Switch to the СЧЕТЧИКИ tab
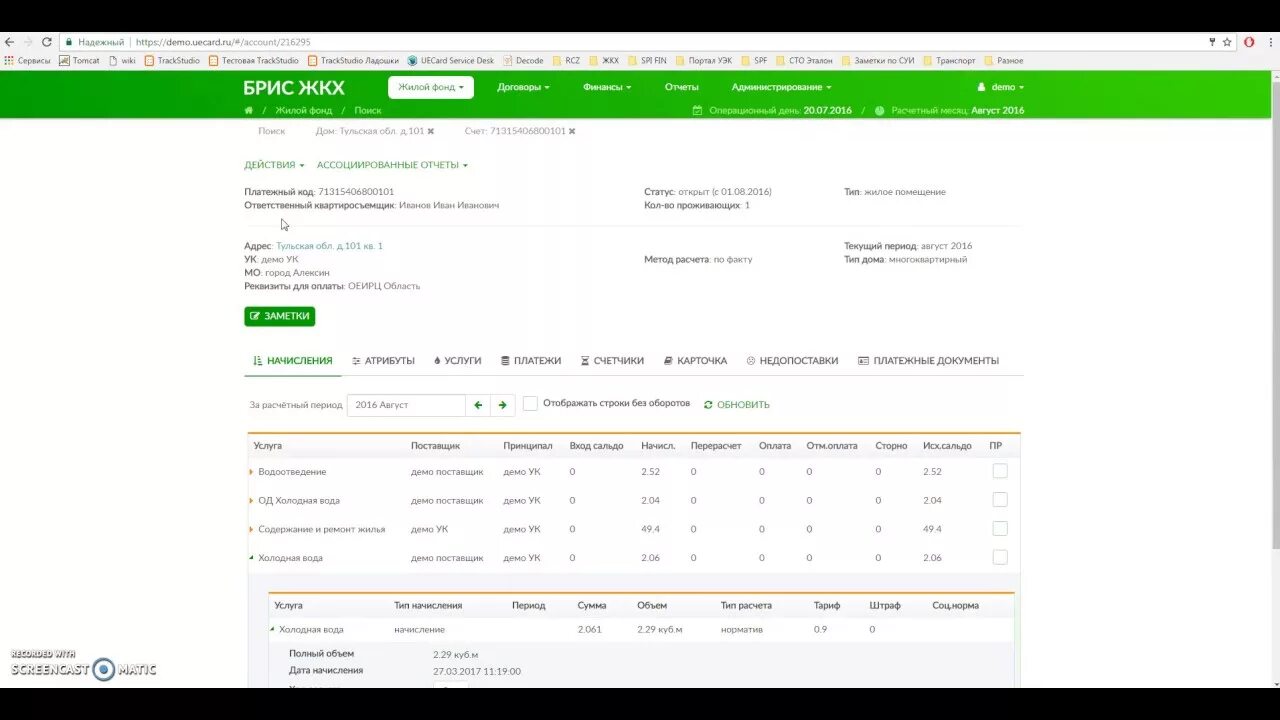This screenshot has height=720, width=1280. 612,361
